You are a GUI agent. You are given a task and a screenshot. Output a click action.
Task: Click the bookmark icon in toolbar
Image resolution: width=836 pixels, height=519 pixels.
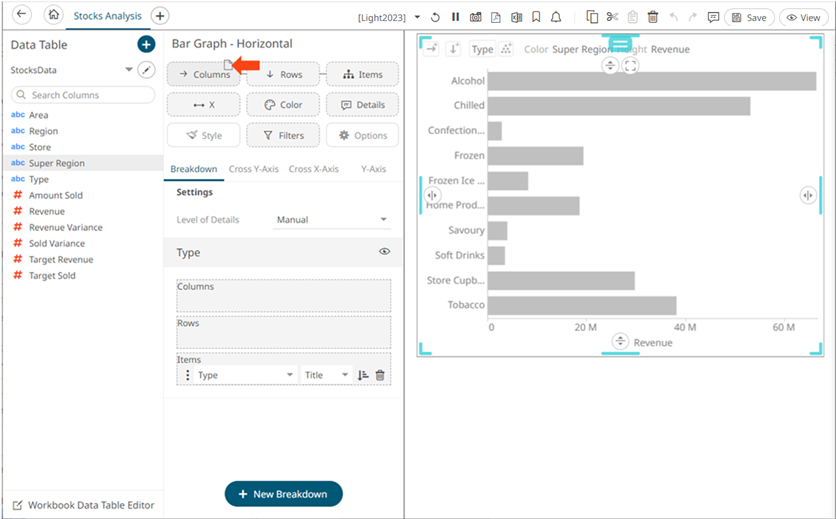[x=536, y=17]
